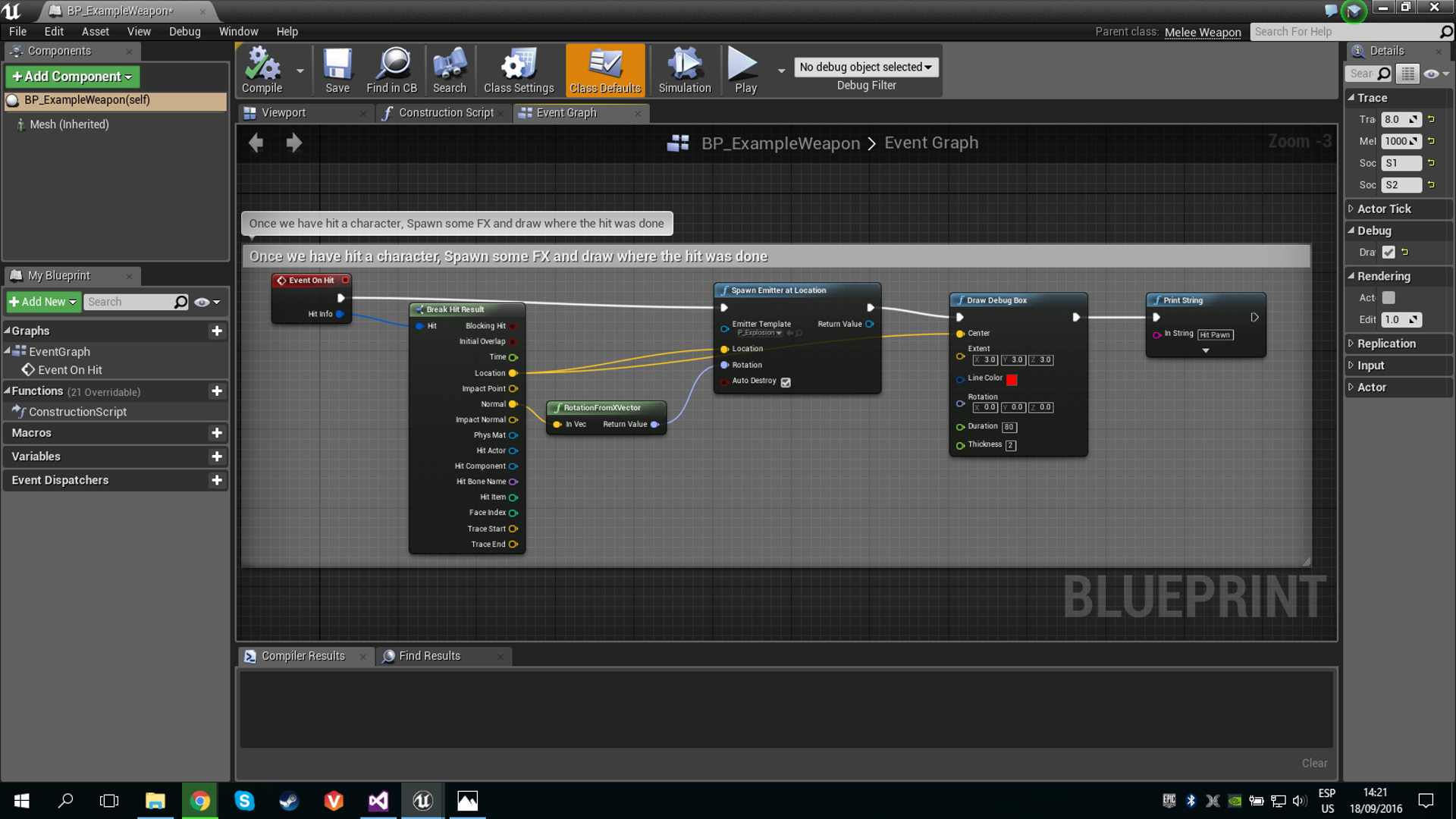Reset Debug Draw checkbox to default
The height and width of the screenshot is (819, 1456).
tap(1405, 252)
